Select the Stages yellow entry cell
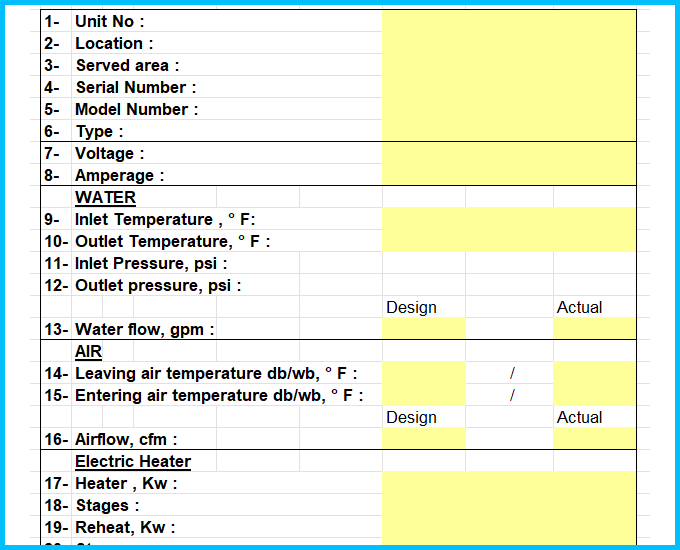680x550 pixels. (508, 505)
